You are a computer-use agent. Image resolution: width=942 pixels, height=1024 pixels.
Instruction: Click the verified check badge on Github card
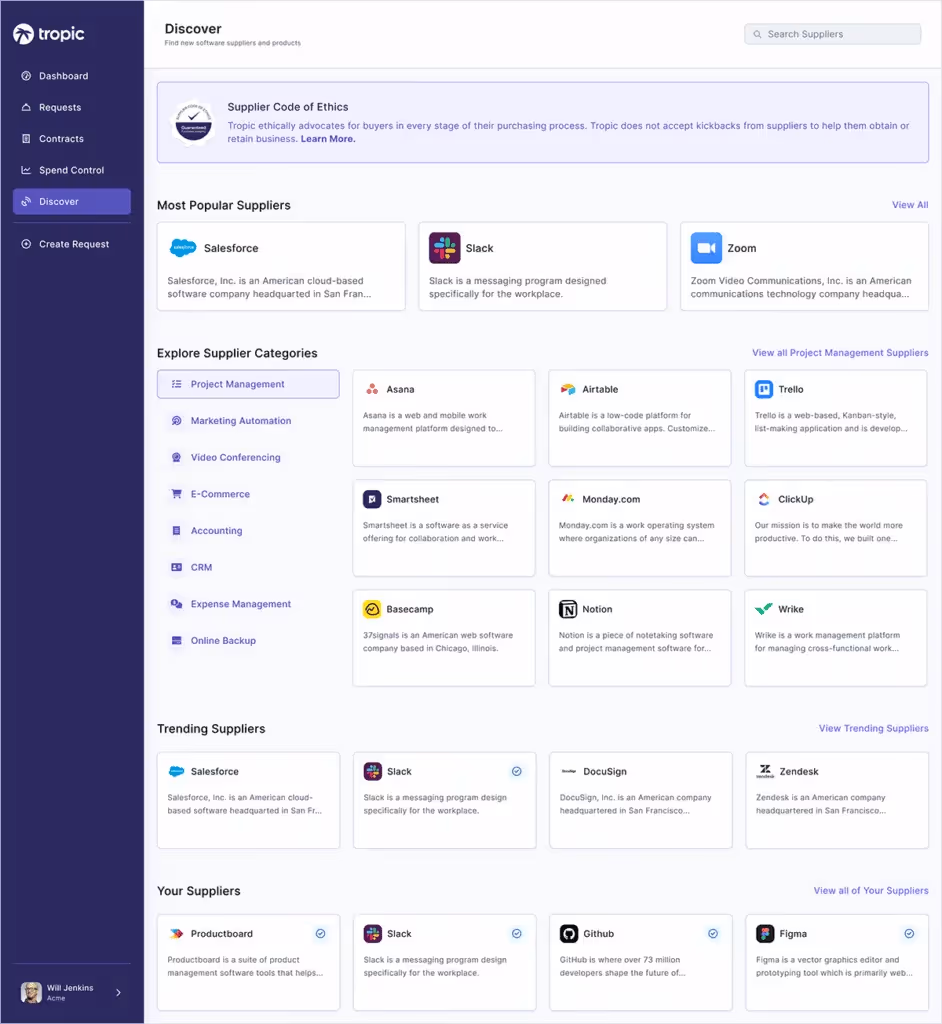tap(713, 934)
